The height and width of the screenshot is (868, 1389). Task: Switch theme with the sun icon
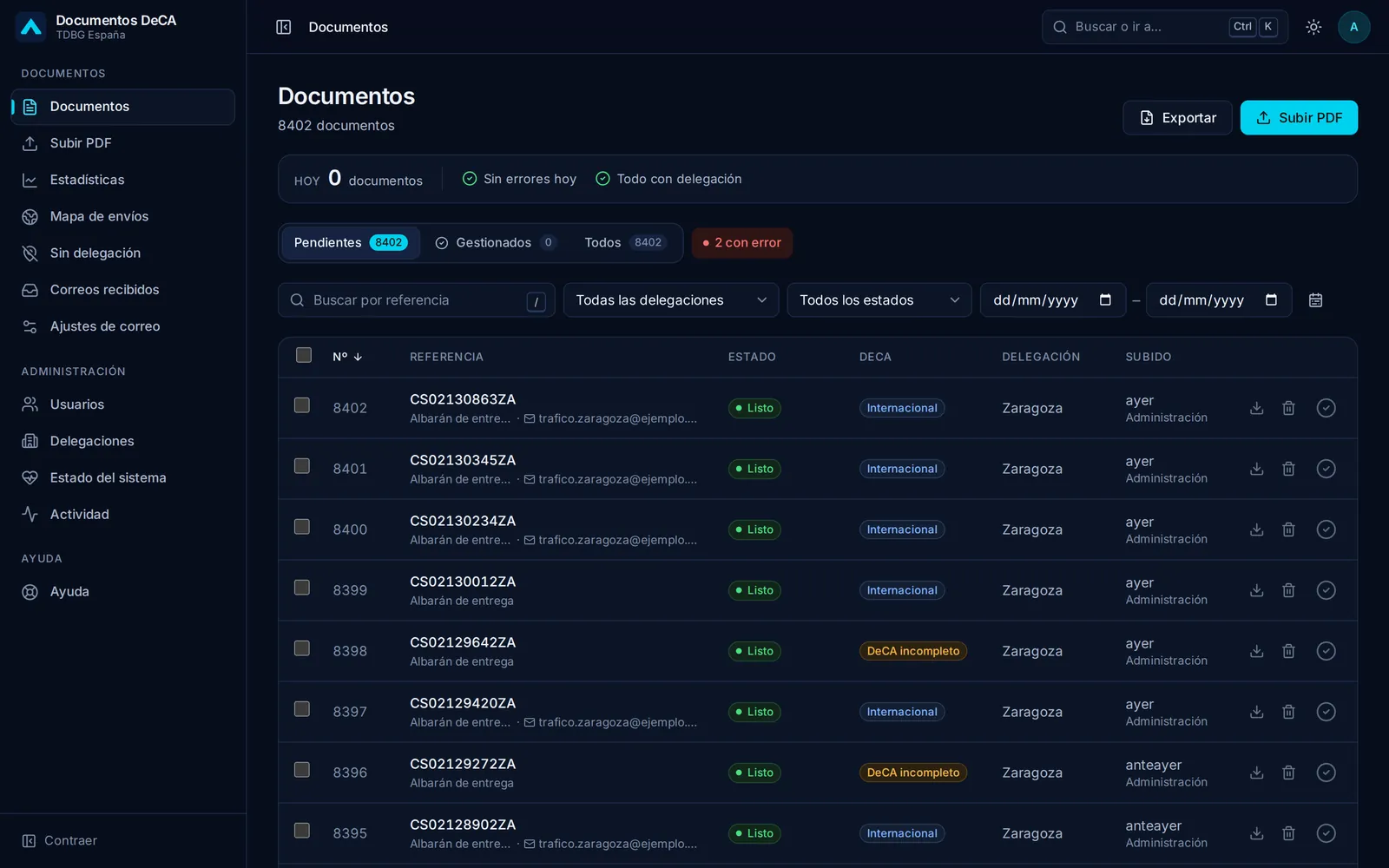click(x=1313, y=27)
